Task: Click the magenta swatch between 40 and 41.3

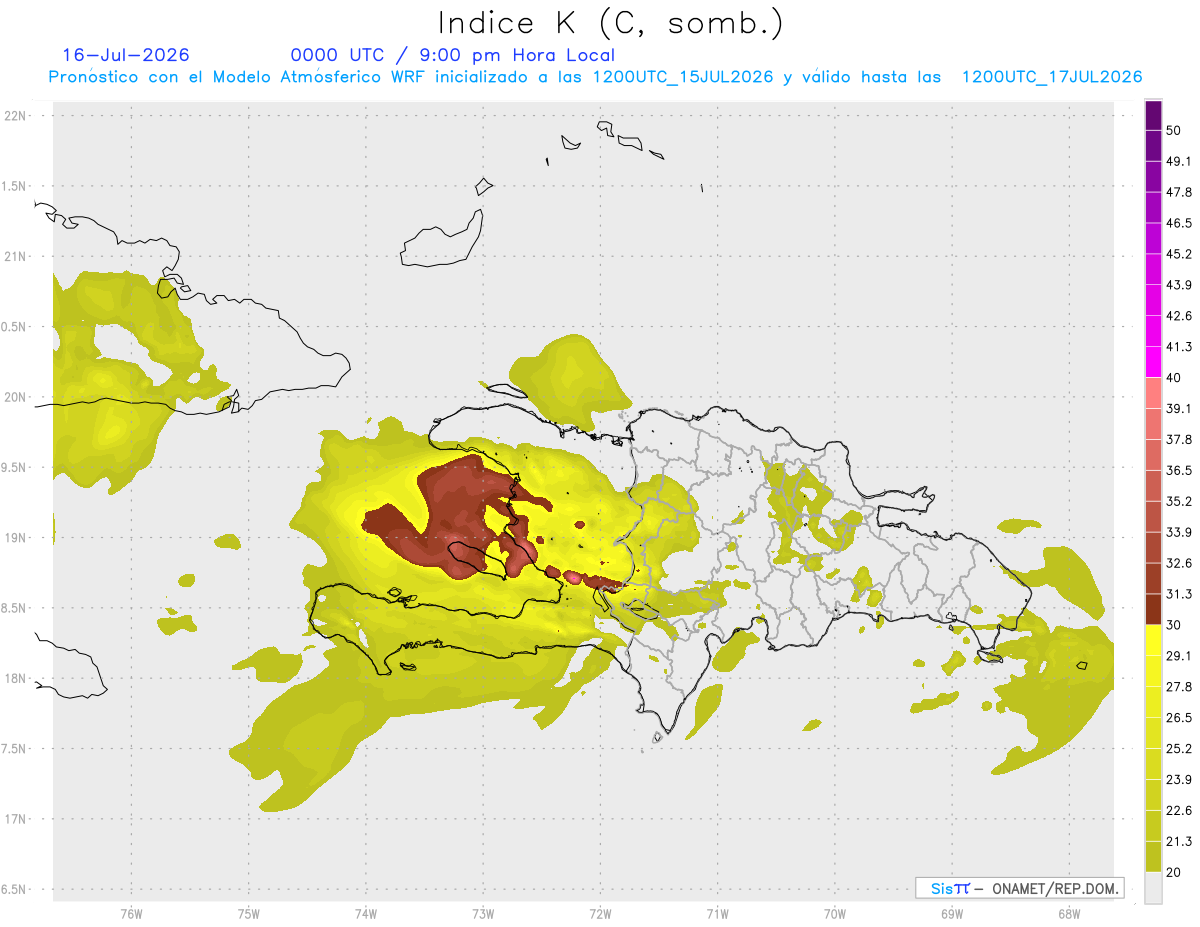Action: point(1153,362)
